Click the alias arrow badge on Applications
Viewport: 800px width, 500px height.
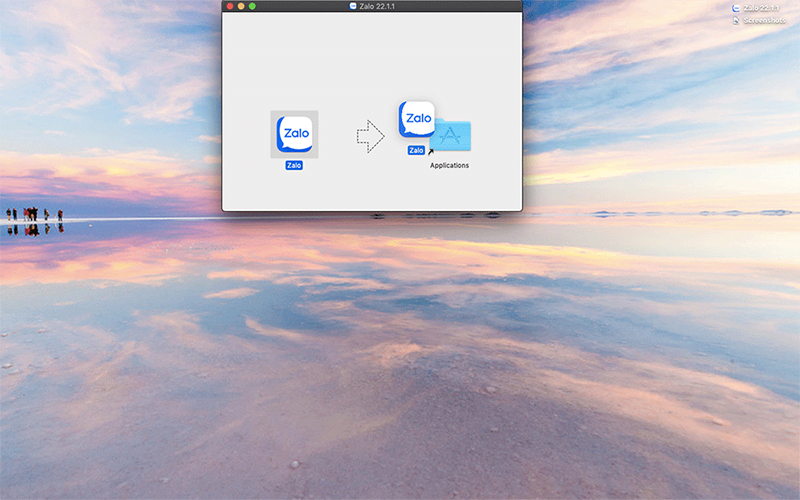[x=431, y=152]
